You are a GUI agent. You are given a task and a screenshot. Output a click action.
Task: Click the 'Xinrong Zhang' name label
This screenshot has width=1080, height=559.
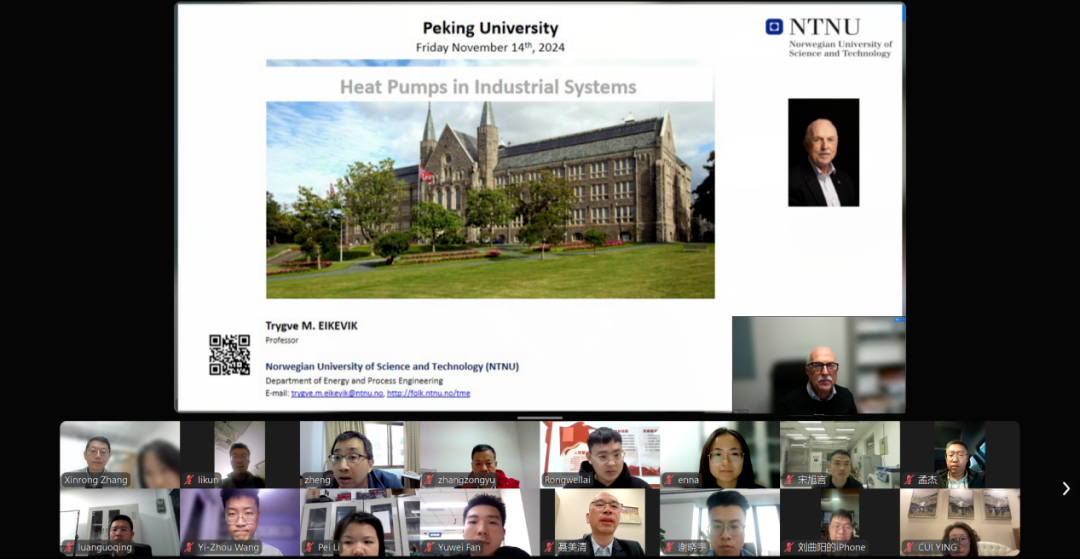[96, 480]
